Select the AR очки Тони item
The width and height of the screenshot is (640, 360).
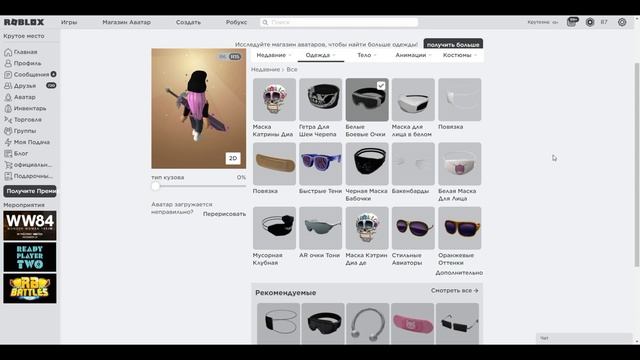(x=320, y=228)
